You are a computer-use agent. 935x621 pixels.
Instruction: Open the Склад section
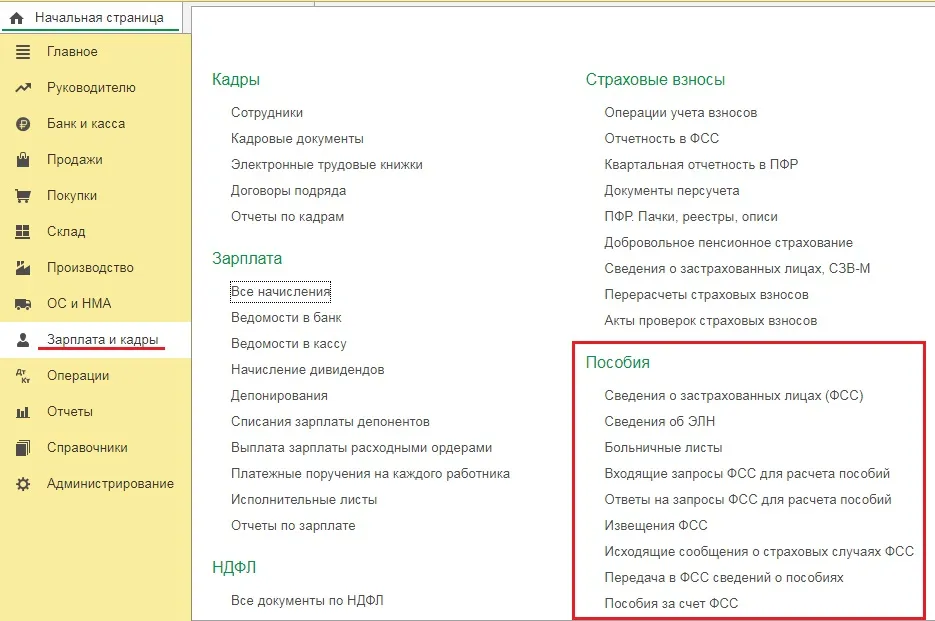coord(66,231)
